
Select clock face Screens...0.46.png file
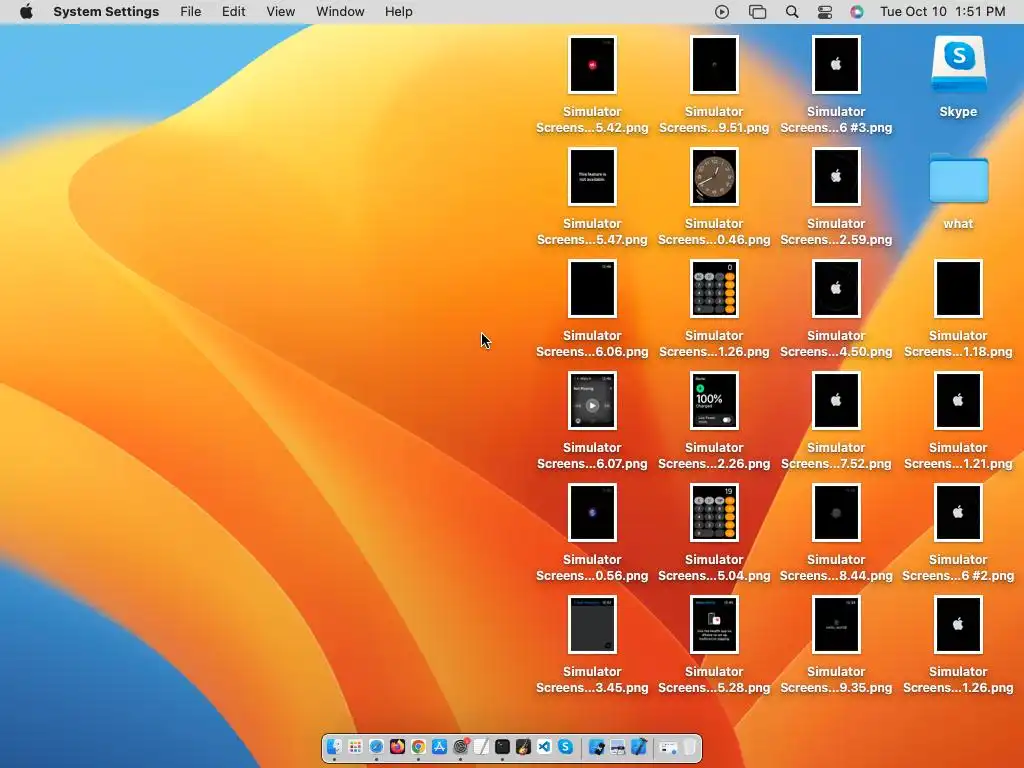tap(714, 176)
